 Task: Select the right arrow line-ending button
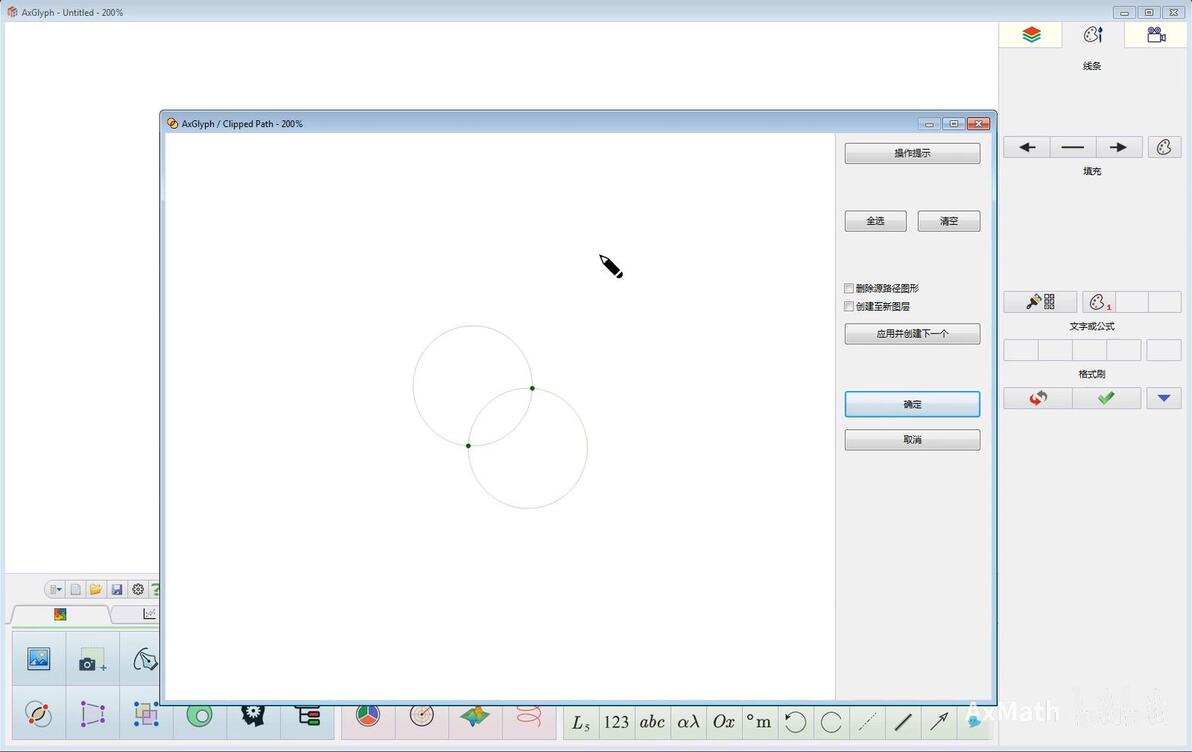pyautogui.click(x=1118, y=148)
